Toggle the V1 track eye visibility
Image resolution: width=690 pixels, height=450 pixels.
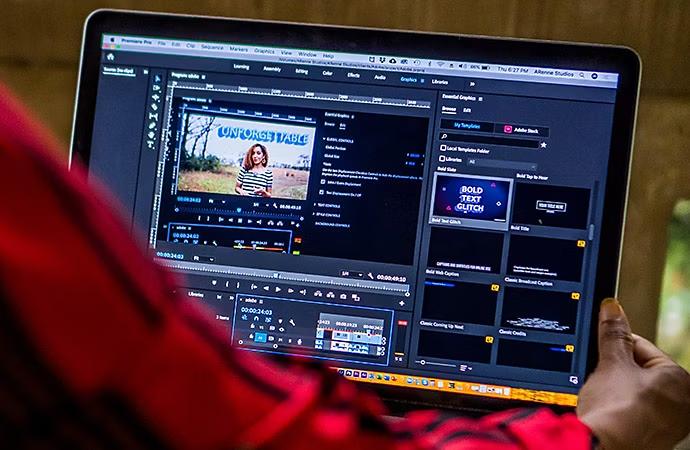coord(281,329)
